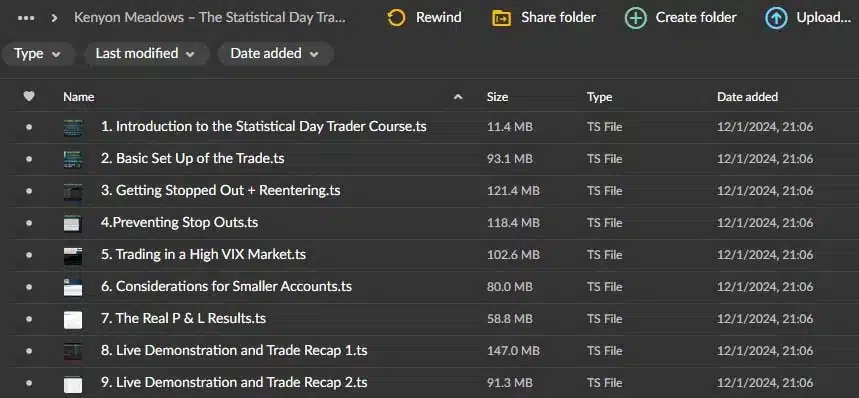Viewport: 859px width, 398px height.
Task: Click the 11.4 MB size value
Action: coord(509,127)
